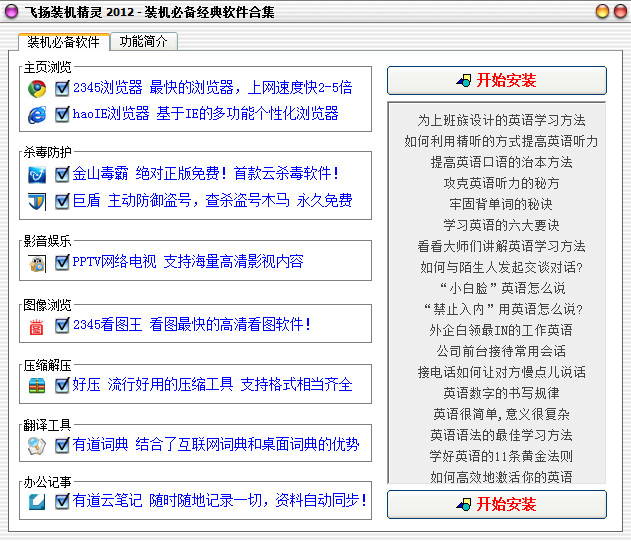631x541 pixels.
Task: Click 接电话如何让对方慢点儿说话
Action: click(501, 372)
